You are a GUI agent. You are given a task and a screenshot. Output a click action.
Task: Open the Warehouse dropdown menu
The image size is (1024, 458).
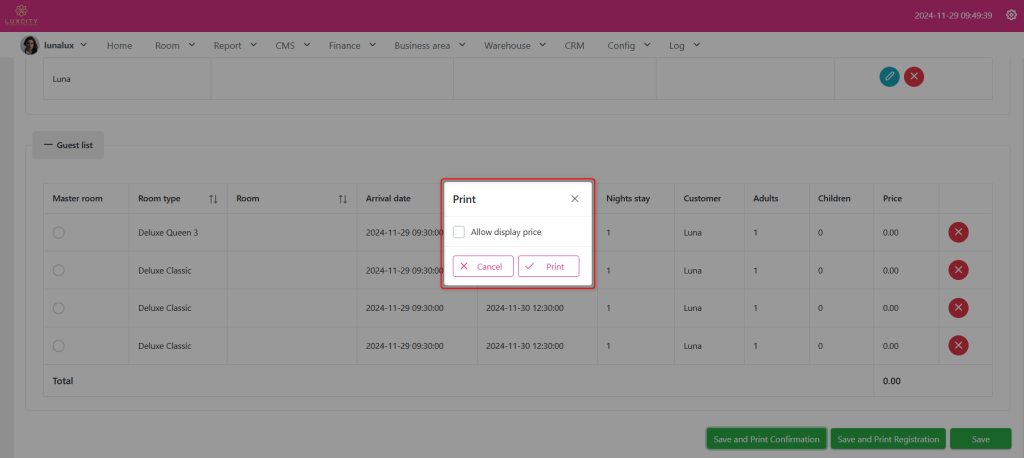(x=514, y=45)
